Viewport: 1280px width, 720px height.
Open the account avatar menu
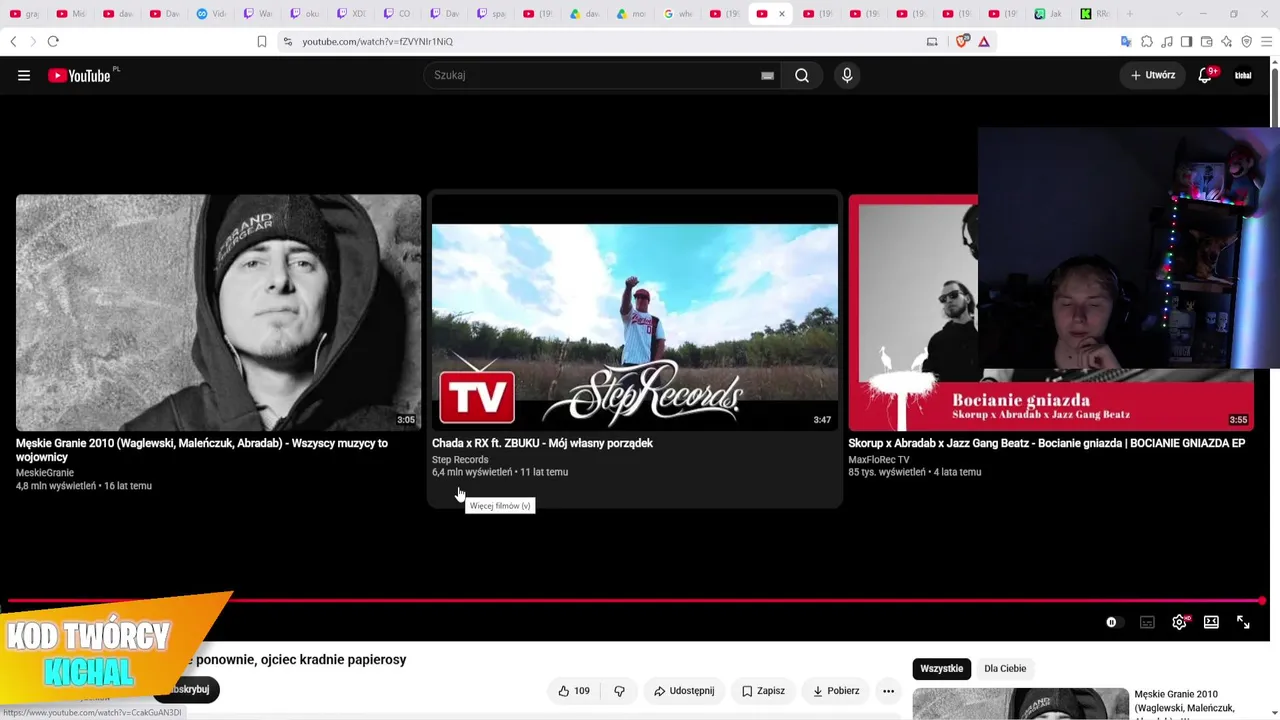pyautogui.click(x=1243, y=75)
